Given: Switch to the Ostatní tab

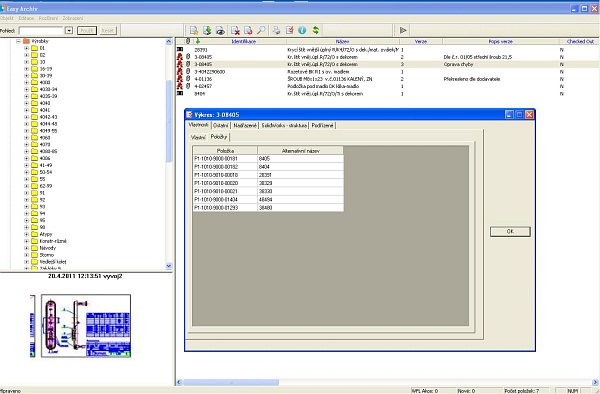Looking at the screenshot, I should point(221,125).
